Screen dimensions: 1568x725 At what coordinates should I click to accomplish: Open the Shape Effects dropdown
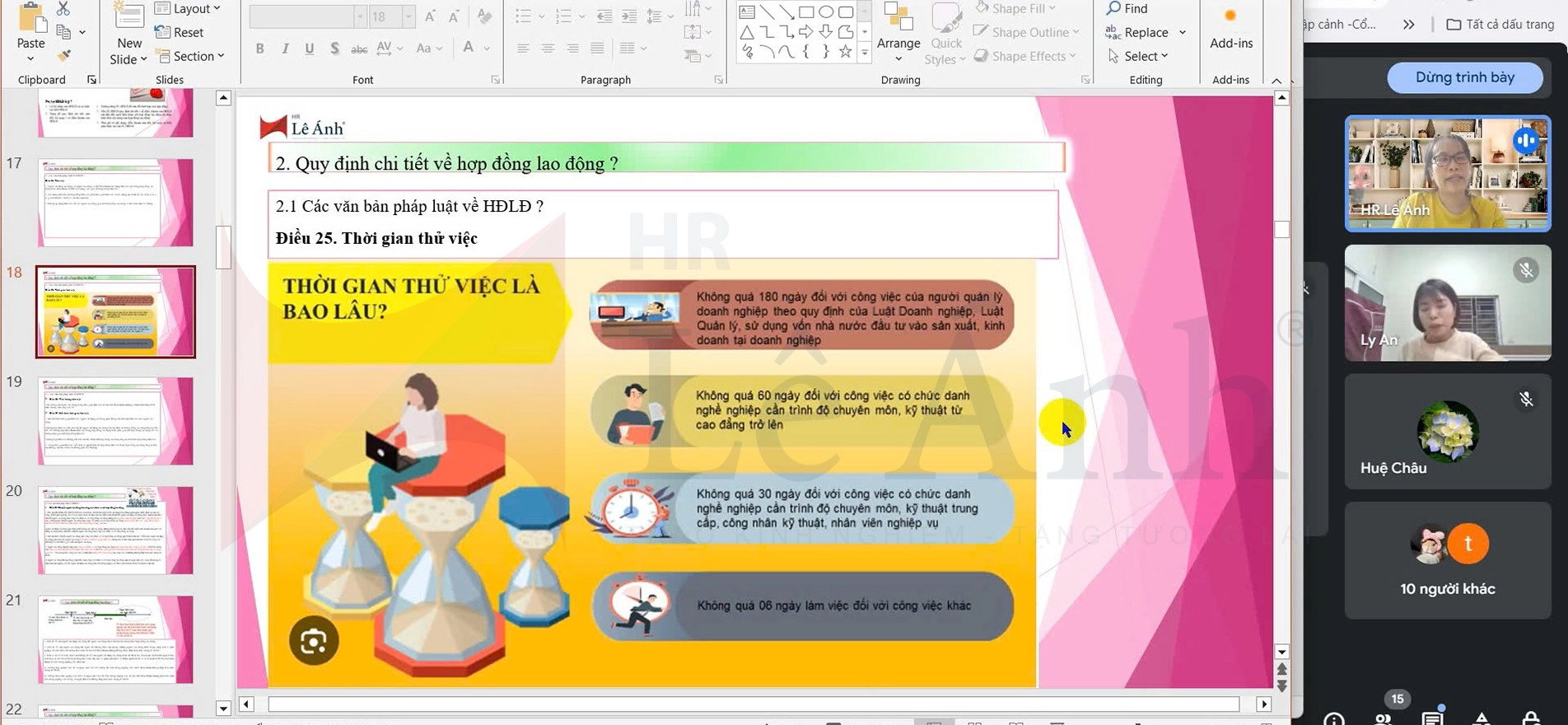(1025, 56)
